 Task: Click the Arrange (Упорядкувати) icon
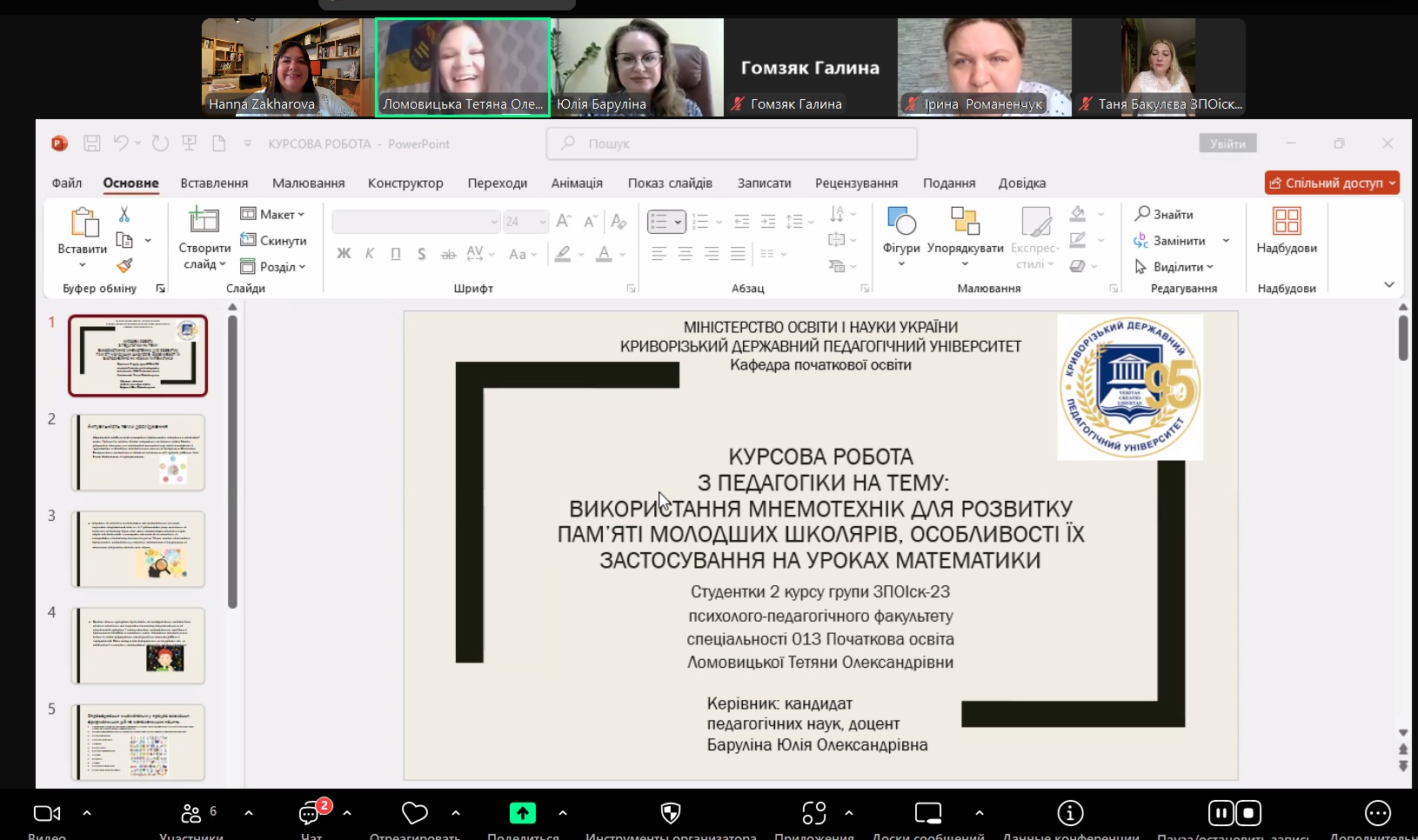(965, 222)
